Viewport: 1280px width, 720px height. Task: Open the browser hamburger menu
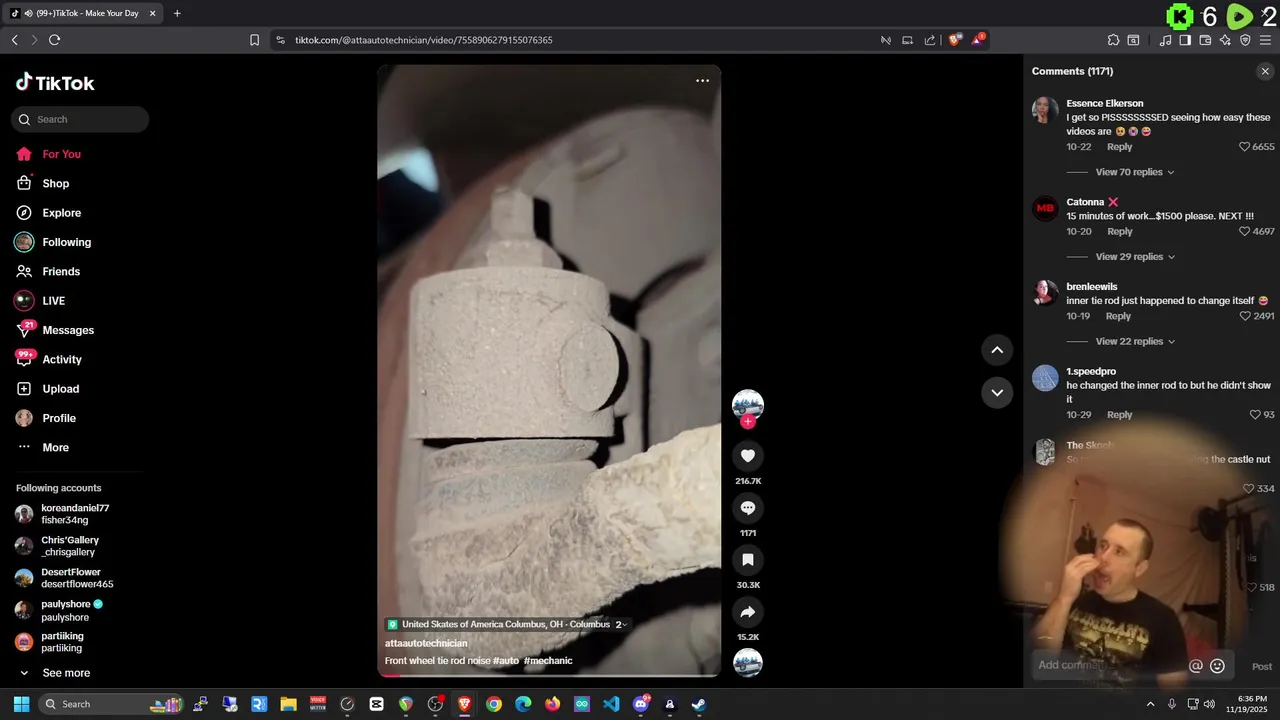point(1265,40)
